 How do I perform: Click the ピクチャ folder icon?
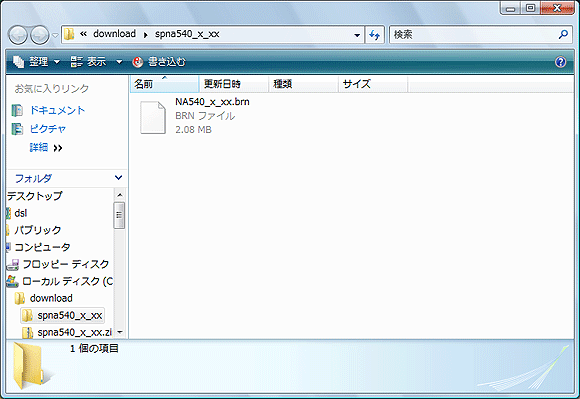17,129
